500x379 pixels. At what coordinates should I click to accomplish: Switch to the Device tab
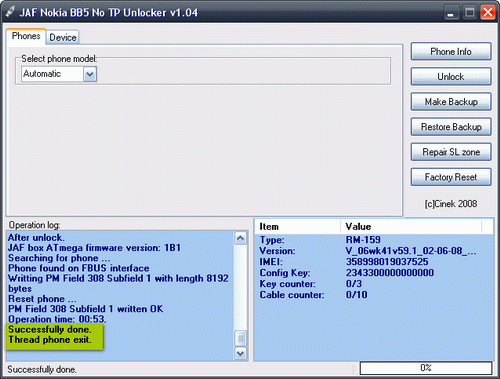pyautogui.click(x=63, y=37)
